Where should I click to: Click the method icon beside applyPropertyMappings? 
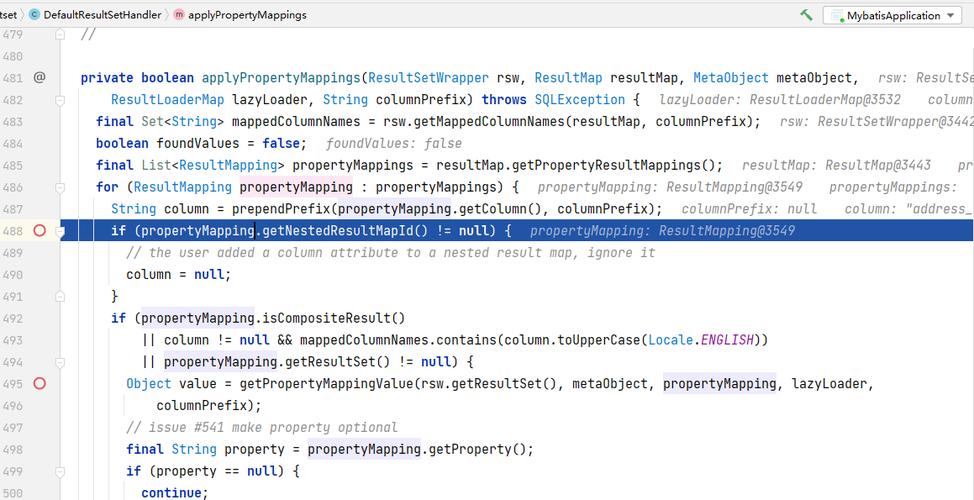click(179, 15)
